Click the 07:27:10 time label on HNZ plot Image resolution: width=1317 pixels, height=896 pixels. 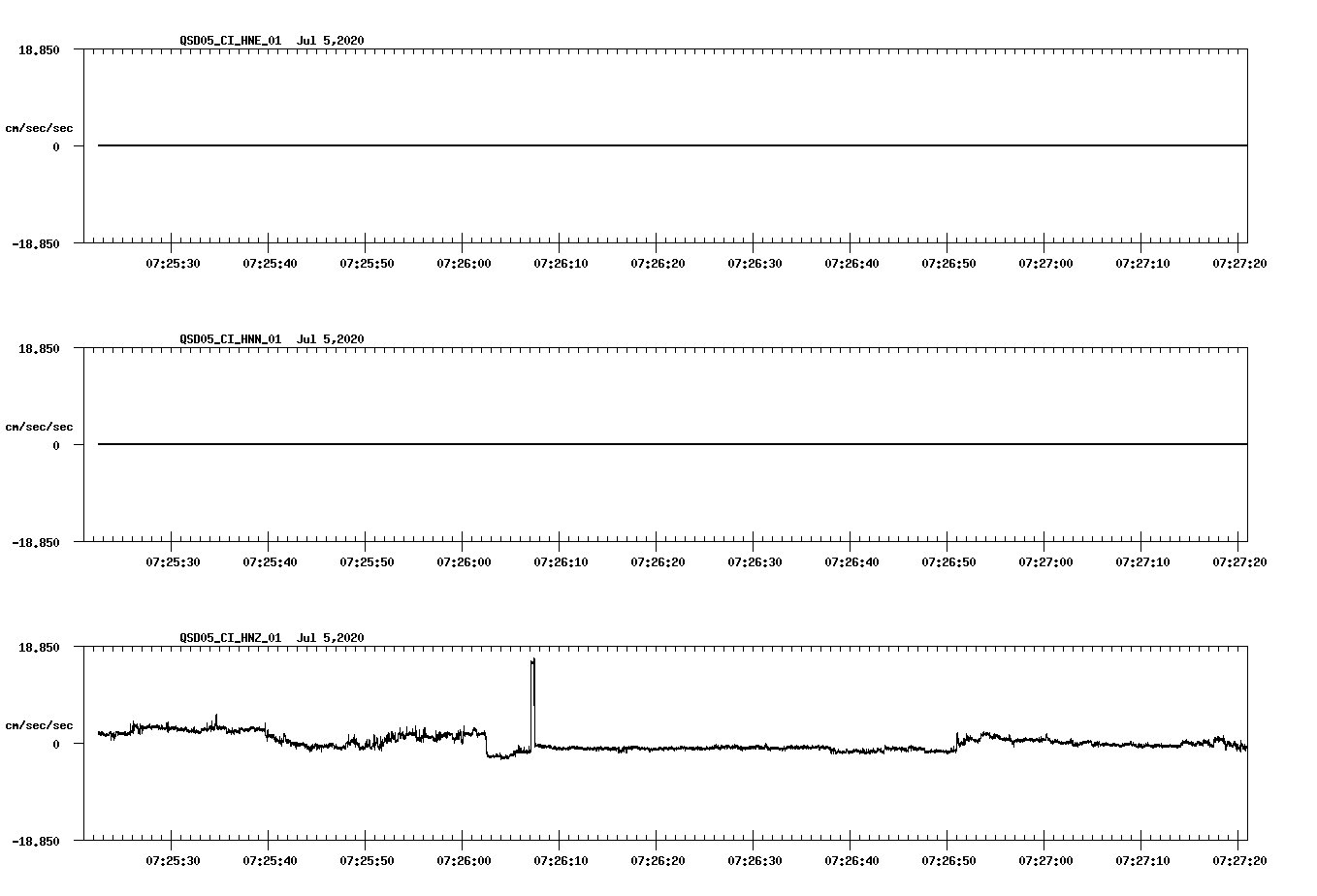[1142, 860]
